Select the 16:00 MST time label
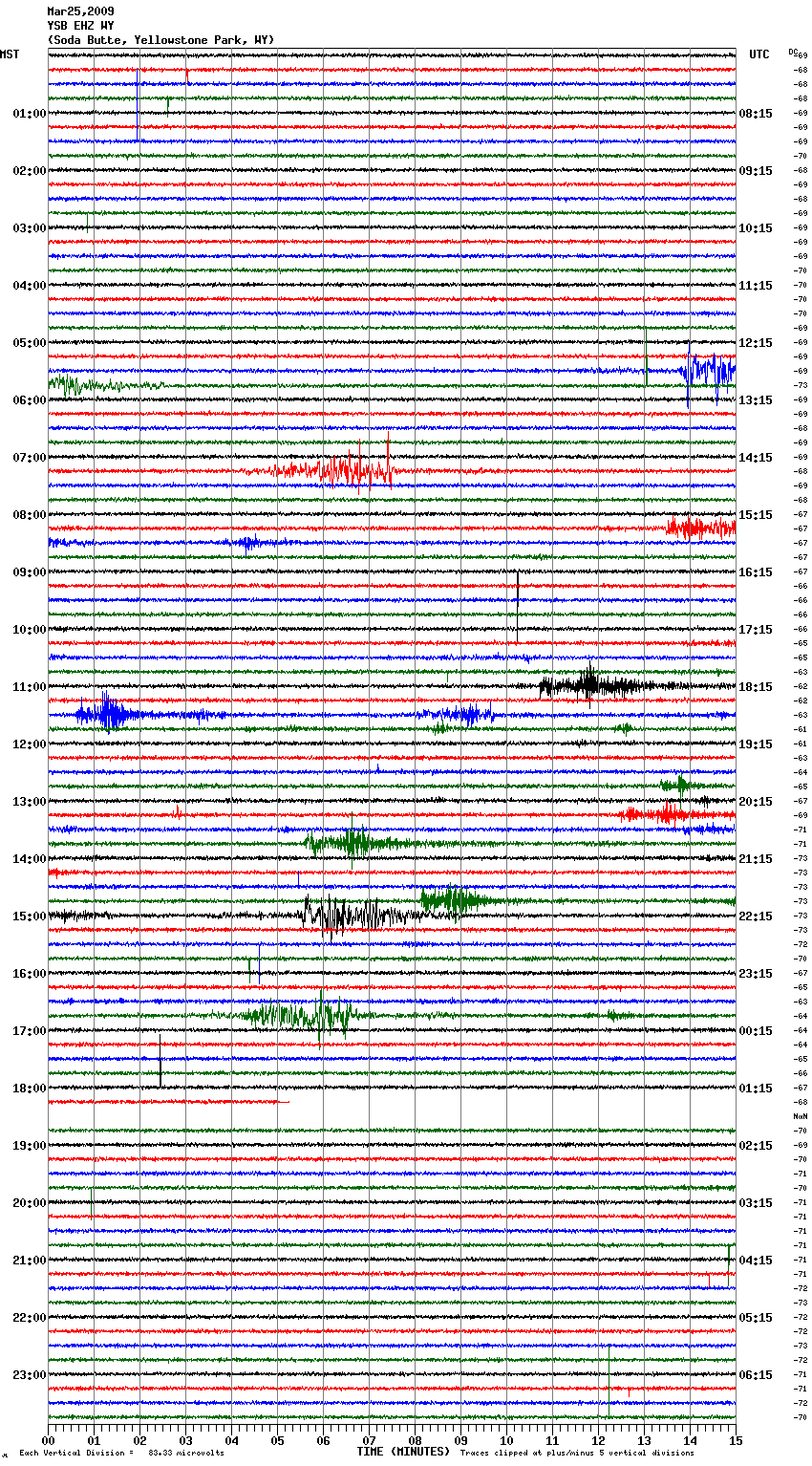 (29, 974)
